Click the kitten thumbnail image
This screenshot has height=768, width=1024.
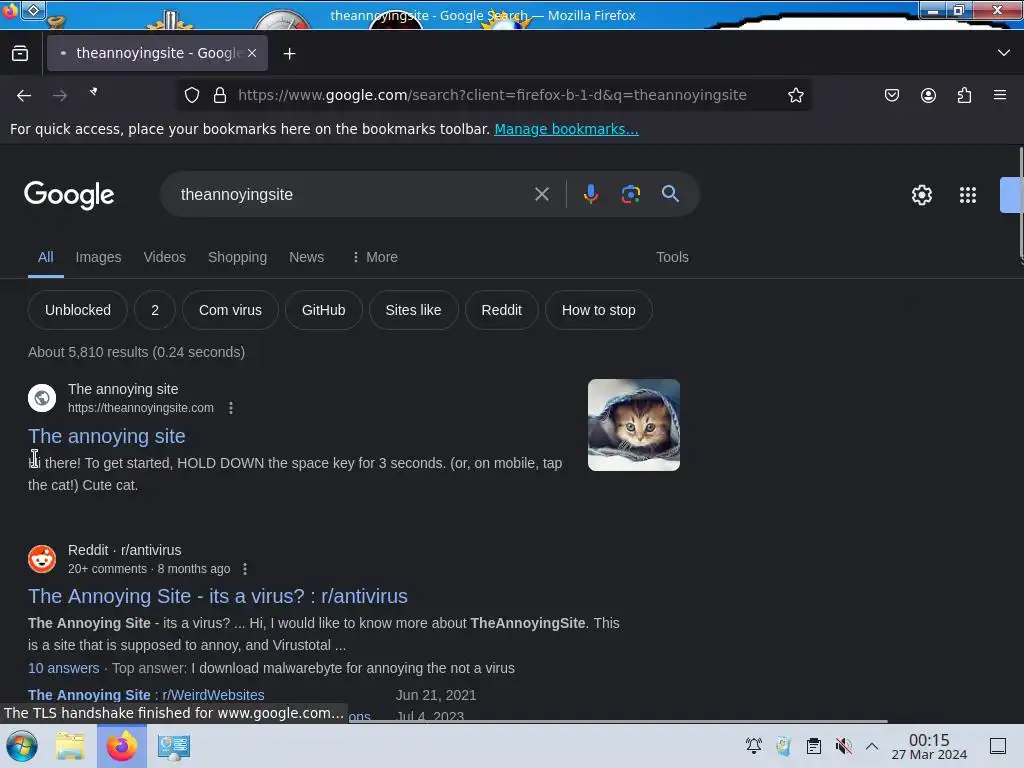point(633,425)
